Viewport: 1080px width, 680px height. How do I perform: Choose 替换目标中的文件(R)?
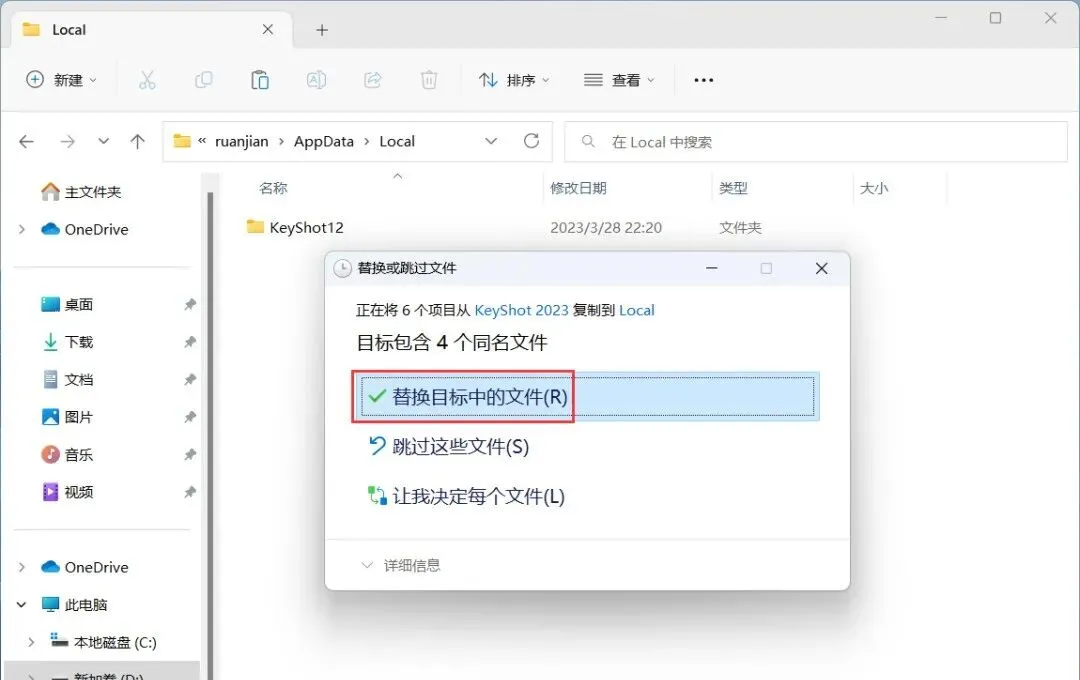click(588, 396)
